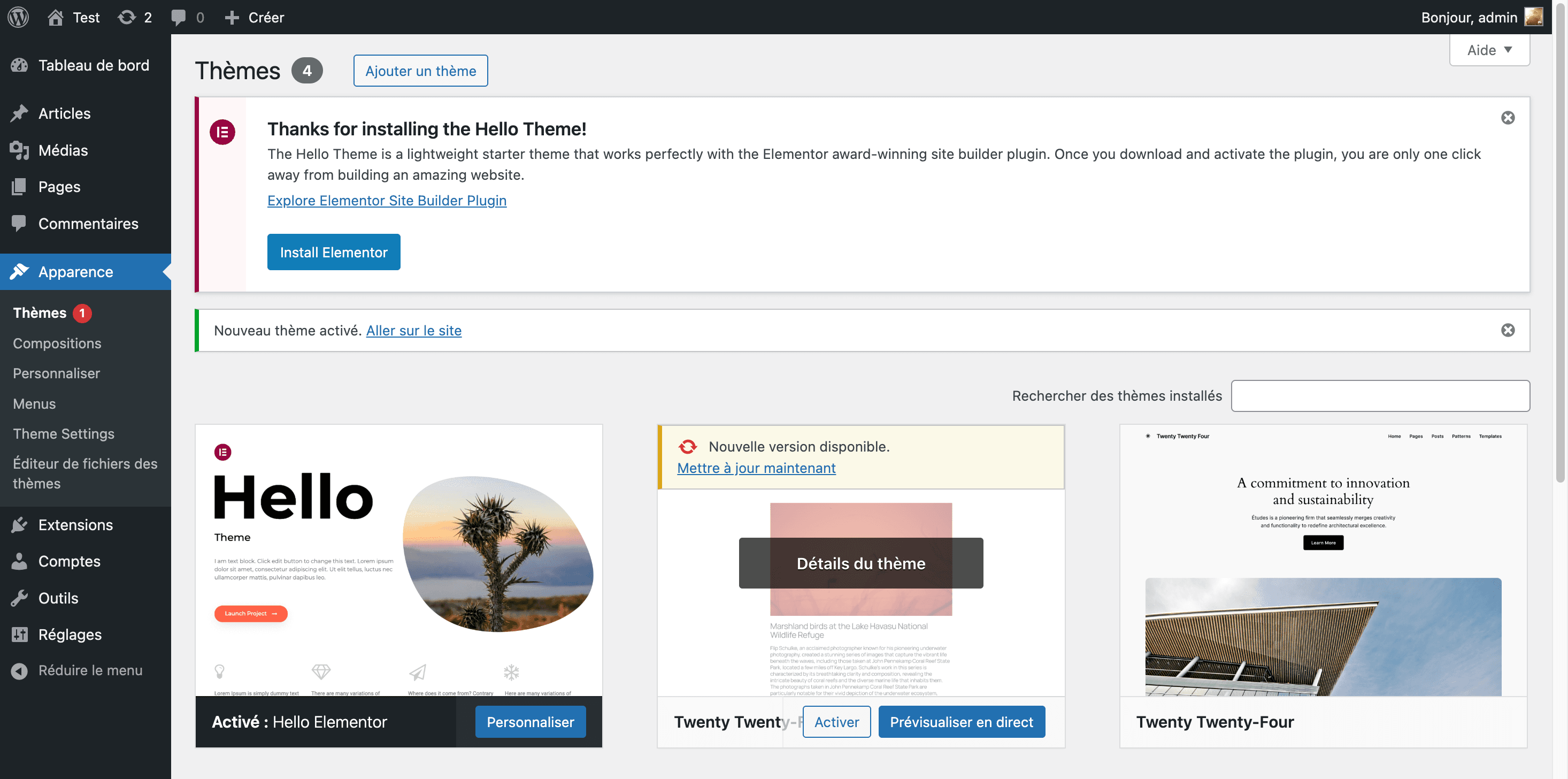Click the Articles pin icon
This screenshot has width=1568, height=779.
coord(19,113)
